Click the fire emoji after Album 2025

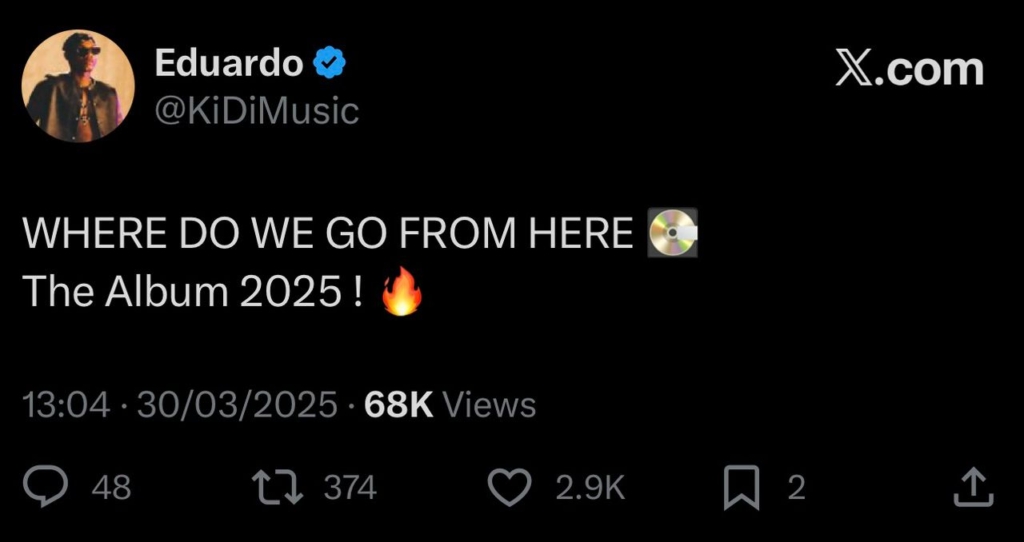click(x=402, y=291)
